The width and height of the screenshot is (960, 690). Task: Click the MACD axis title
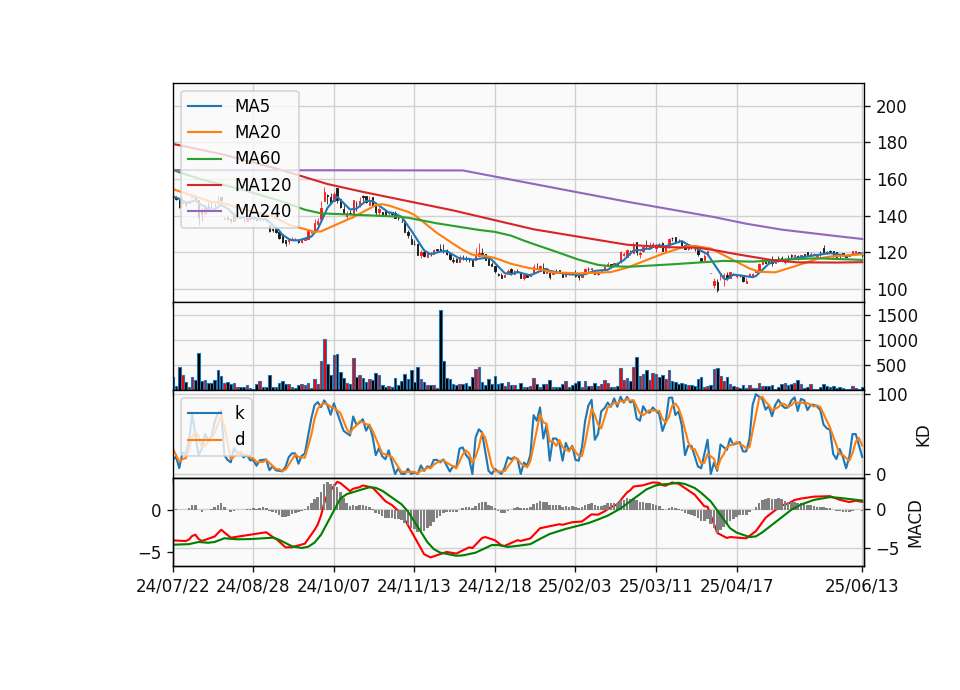[x=915, y=524]
